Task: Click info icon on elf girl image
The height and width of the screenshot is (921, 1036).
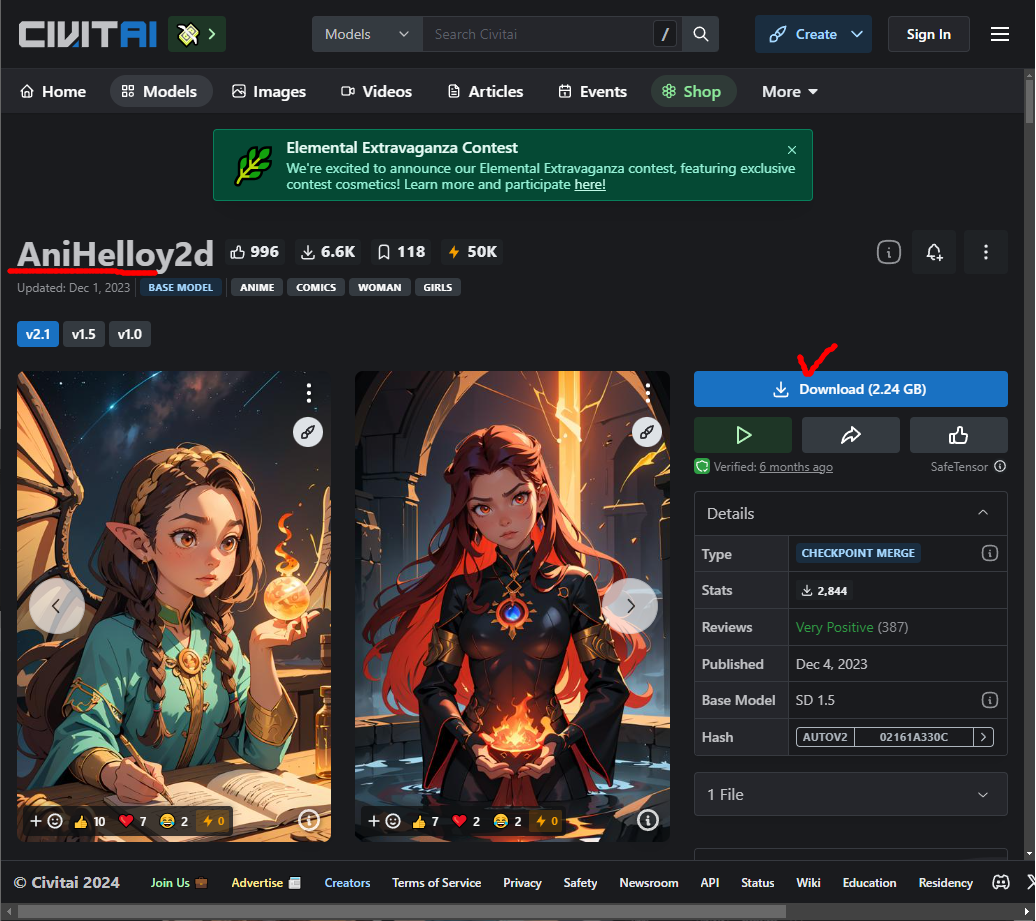Action: pos(309,821)
